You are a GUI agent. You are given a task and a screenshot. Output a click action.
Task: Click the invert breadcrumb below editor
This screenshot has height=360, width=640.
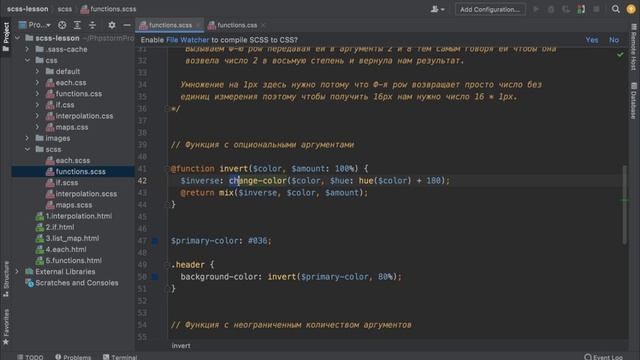pos(181,346)
